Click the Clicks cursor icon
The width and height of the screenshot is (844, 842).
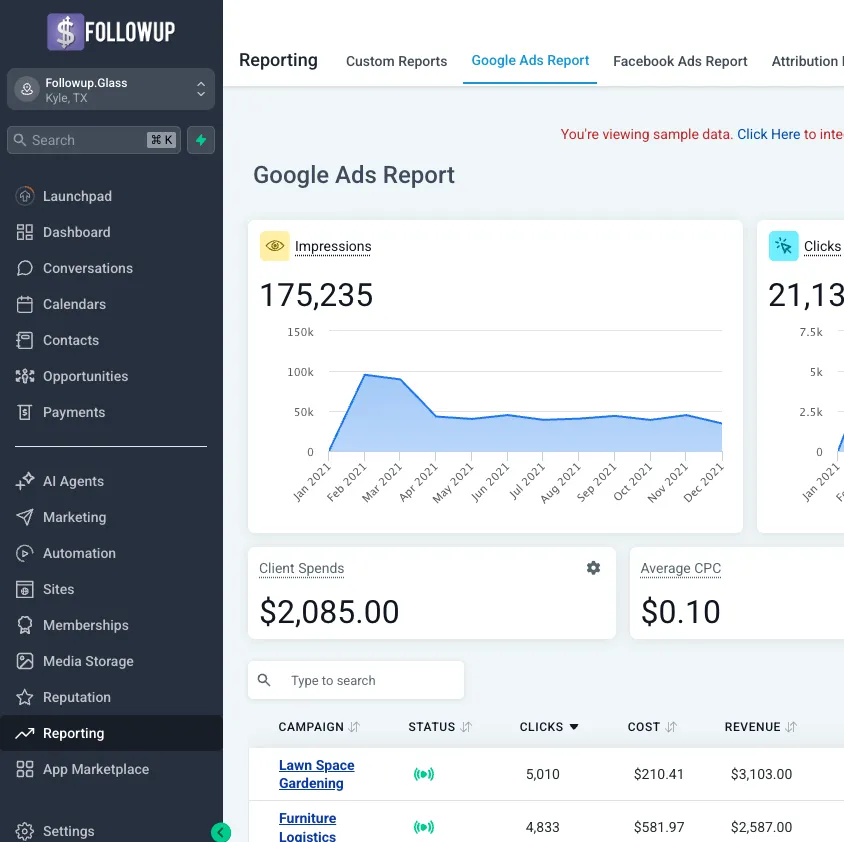pyautogui.click(x=783, y=246)
